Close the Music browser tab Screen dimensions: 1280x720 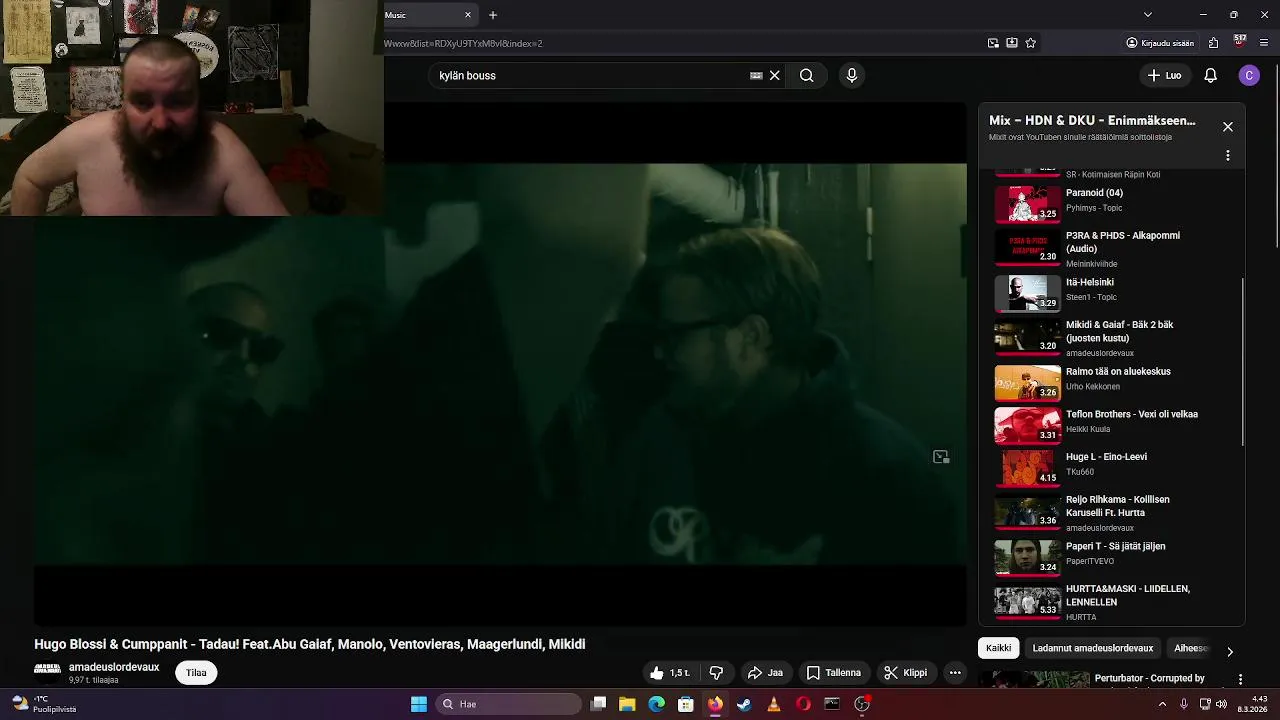click(x=468, y=15)
